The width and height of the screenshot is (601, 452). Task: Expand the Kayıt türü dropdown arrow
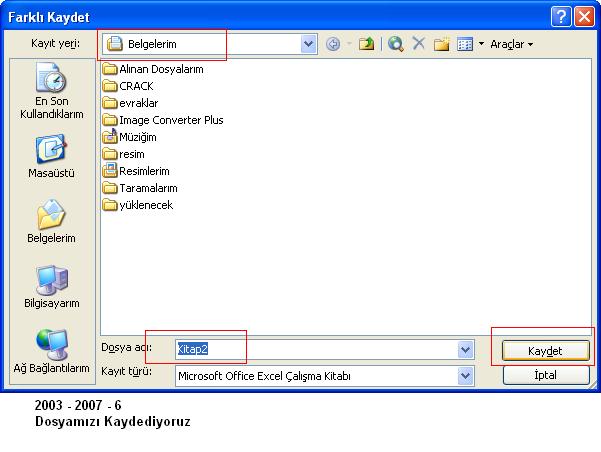coord(466,376)
